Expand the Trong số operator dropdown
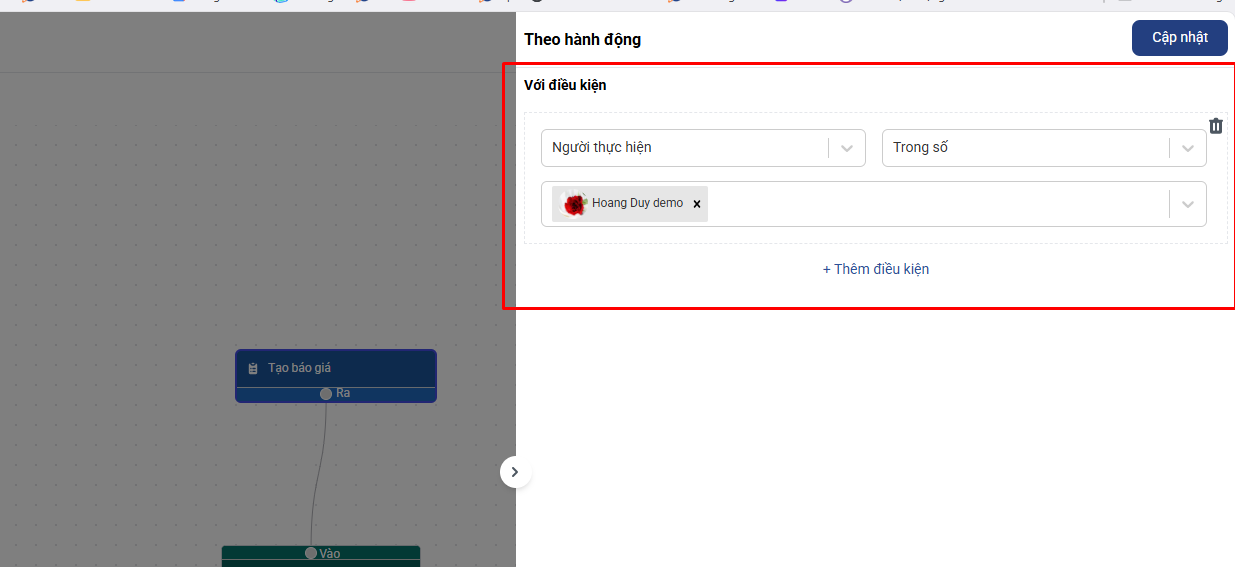The image size is (1235, 567). [x=1187, y=148]
